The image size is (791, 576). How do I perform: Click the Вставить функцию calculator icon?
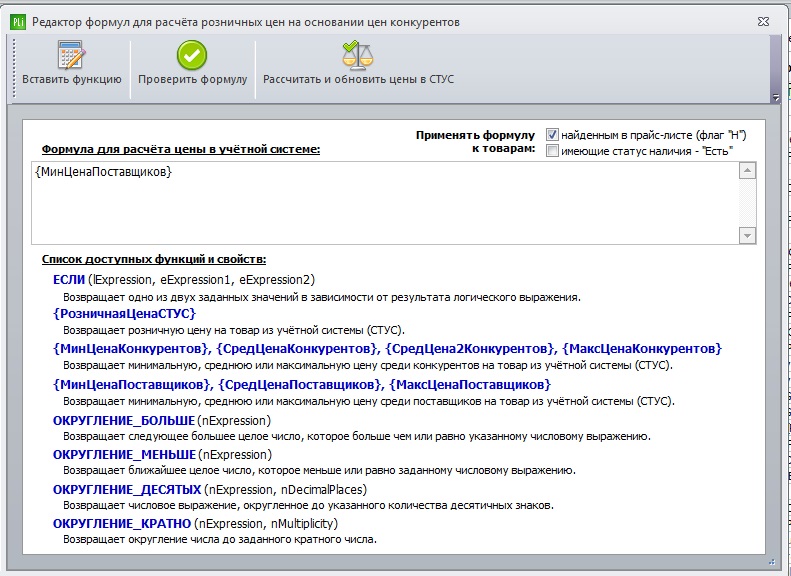72,54
